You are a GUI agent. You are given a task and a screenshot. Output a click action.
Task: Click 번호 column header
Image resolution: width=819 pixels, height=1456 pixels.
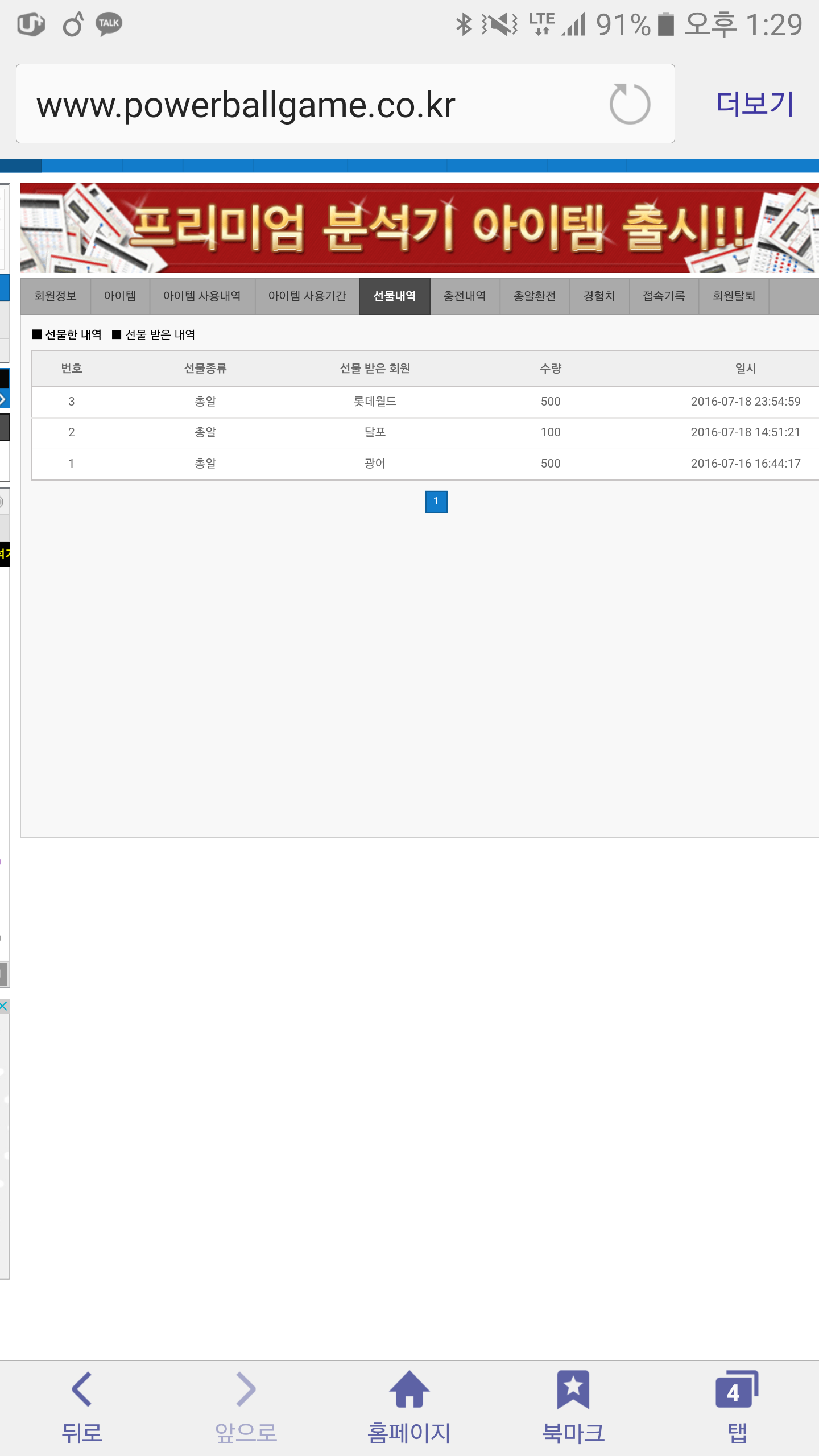72,369
